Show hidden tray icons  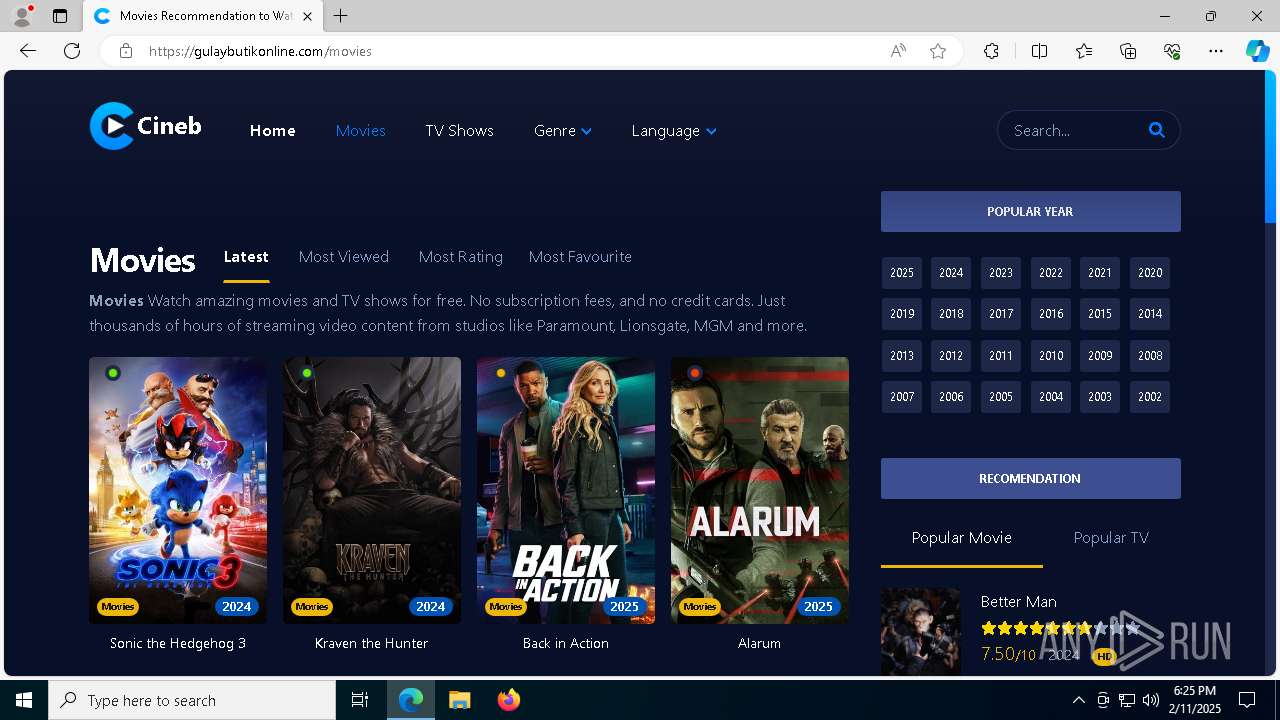point(1079,700)
